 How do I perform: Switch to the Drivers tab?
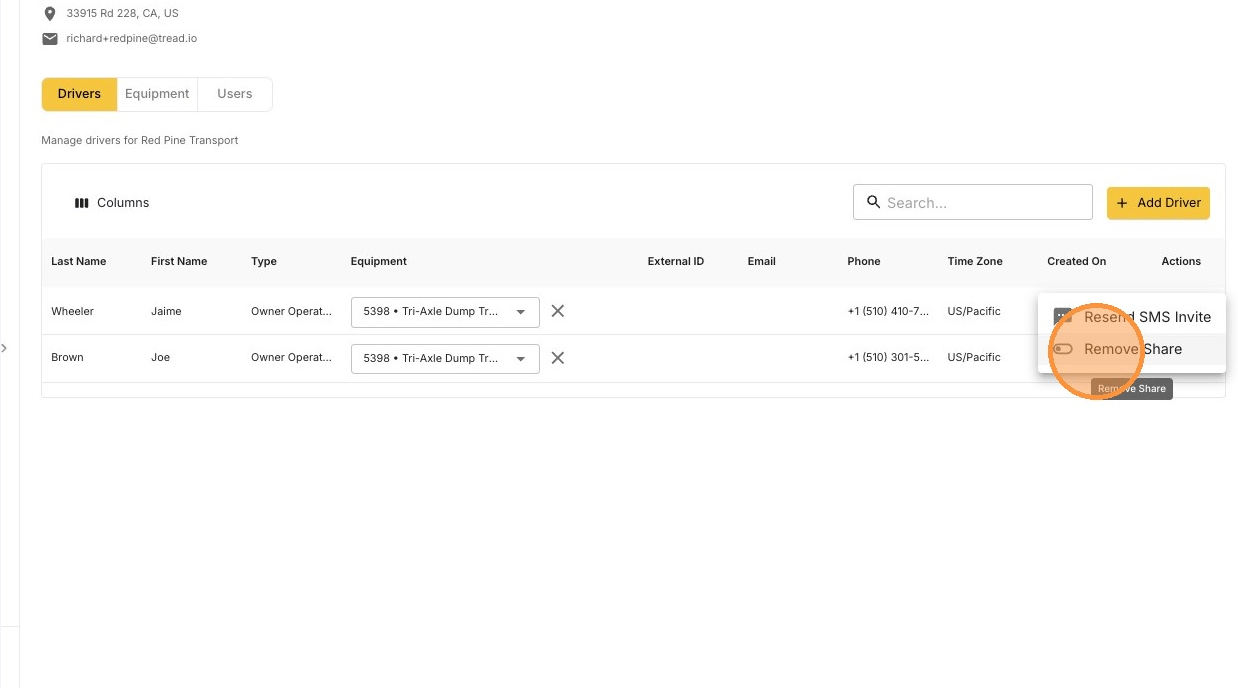tap(79, 94)
